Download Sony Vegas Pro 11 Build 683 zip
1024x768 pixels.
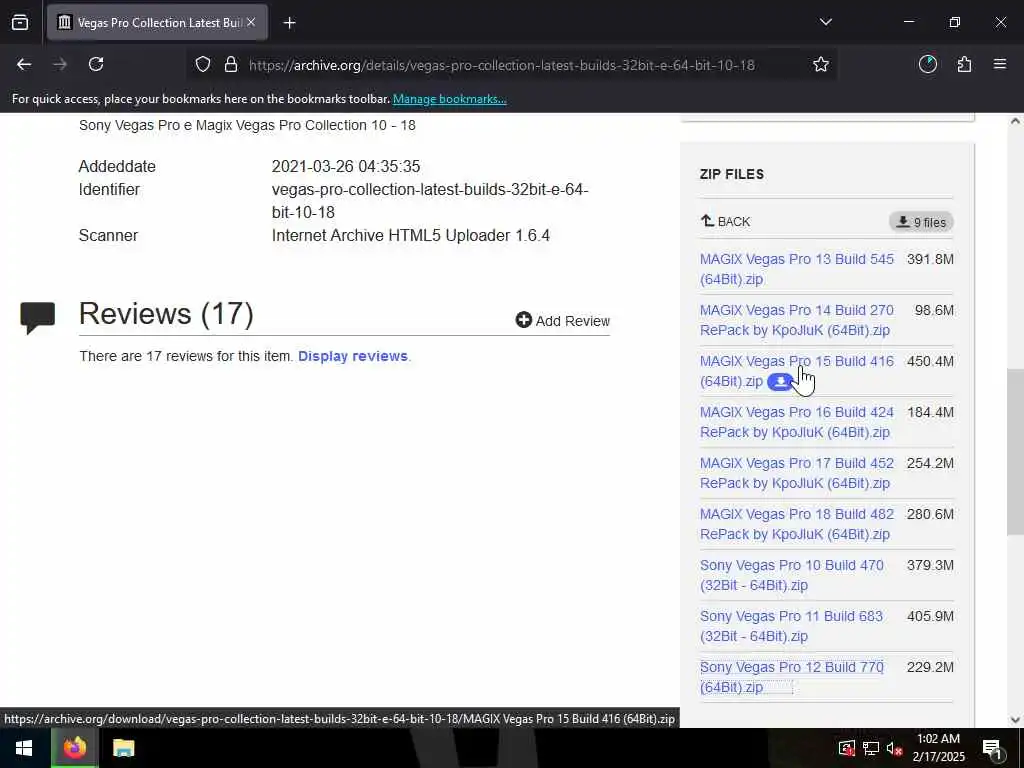click(x=792, y=626)
